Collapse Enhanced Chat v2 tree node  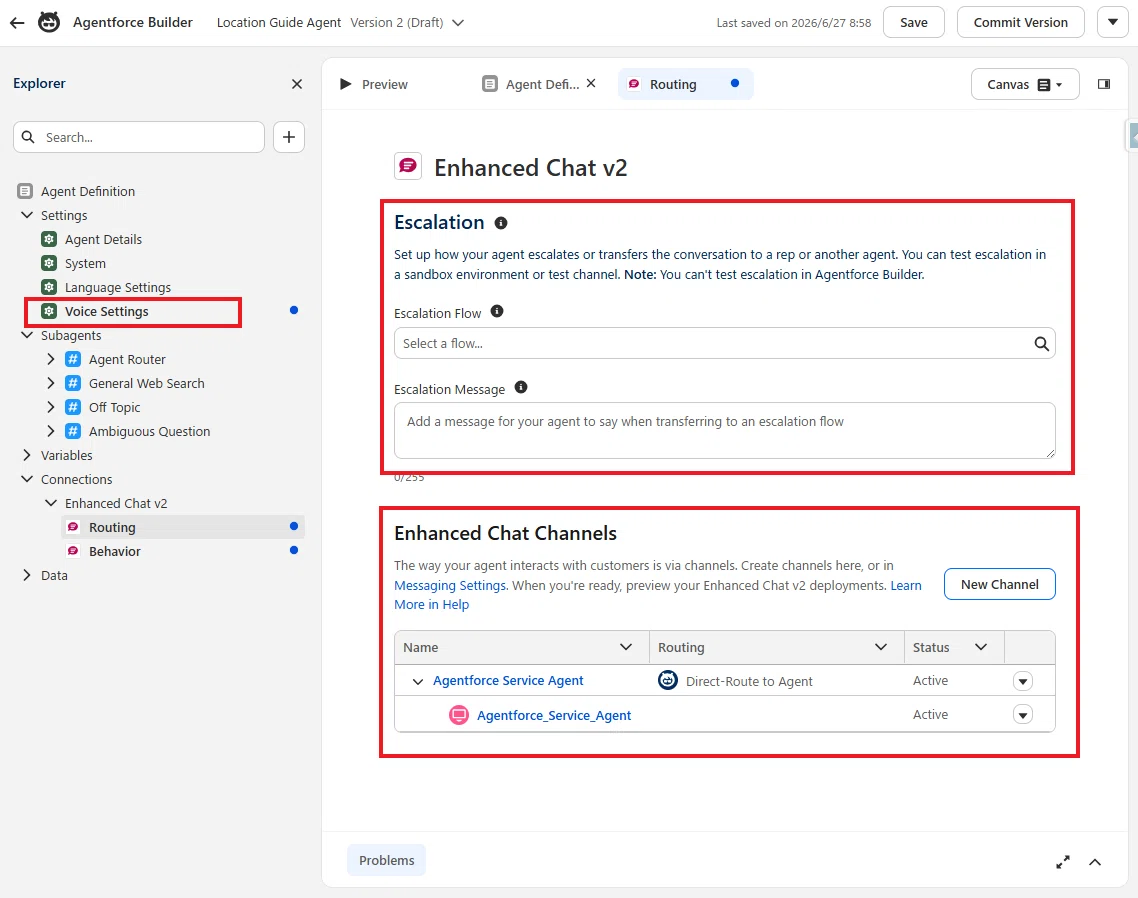pos(51,502)
